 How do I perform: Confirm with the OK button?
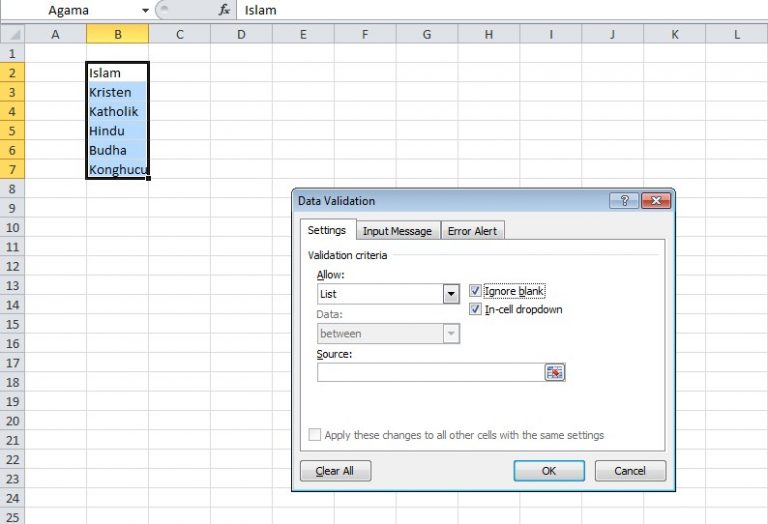(x=549, y=471)
